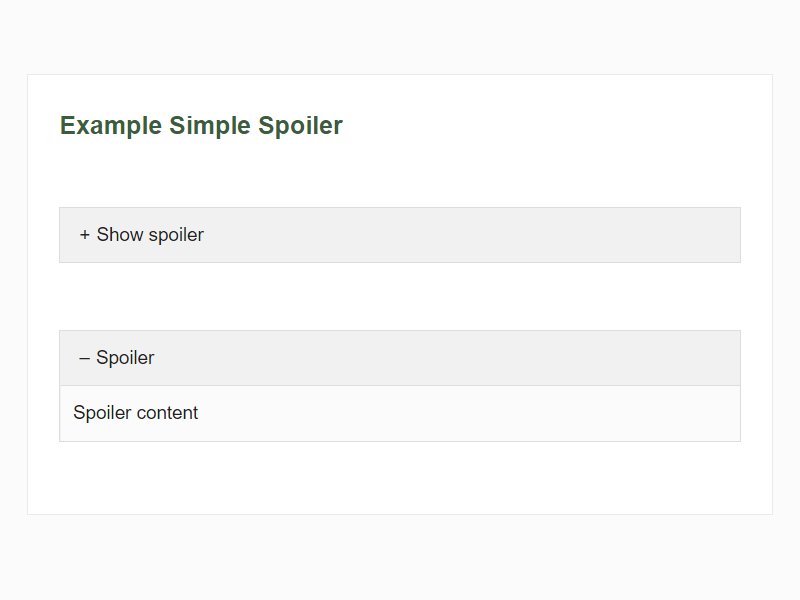Click the word "spoiler" in Show spoiler header
The image size is (800, 600).
[x=176, y=235]
